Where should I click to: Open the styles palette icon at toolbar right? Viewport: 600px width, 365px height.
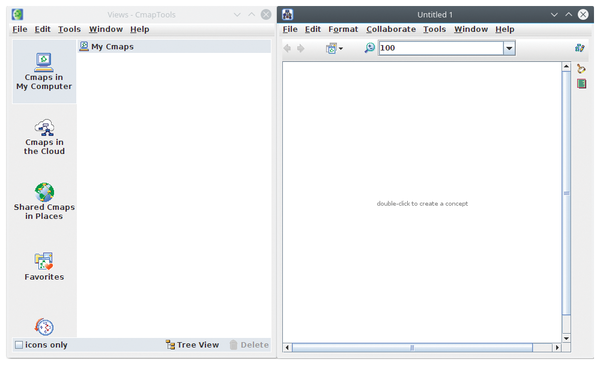pyautogui.click(x=579, y=48)
